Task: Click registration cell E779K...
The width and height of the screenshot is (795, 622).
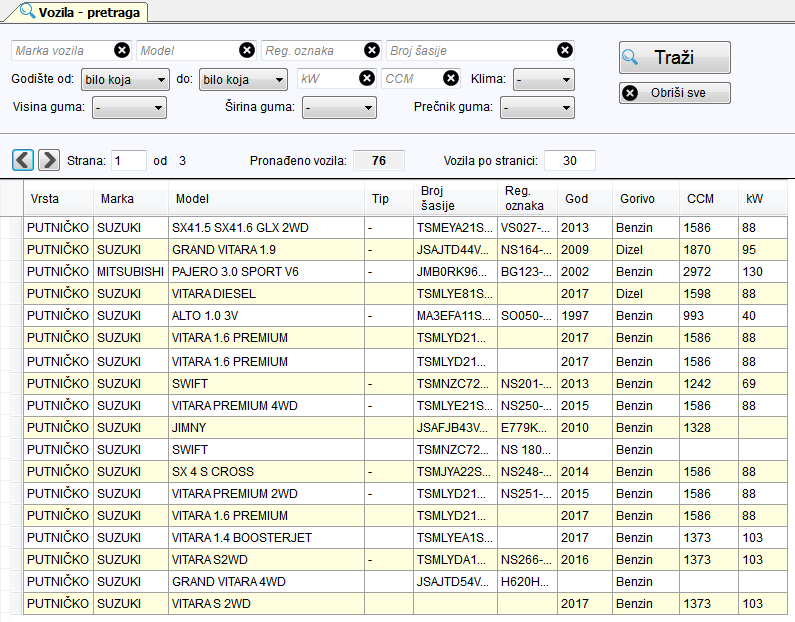Action: click(527, 427)
